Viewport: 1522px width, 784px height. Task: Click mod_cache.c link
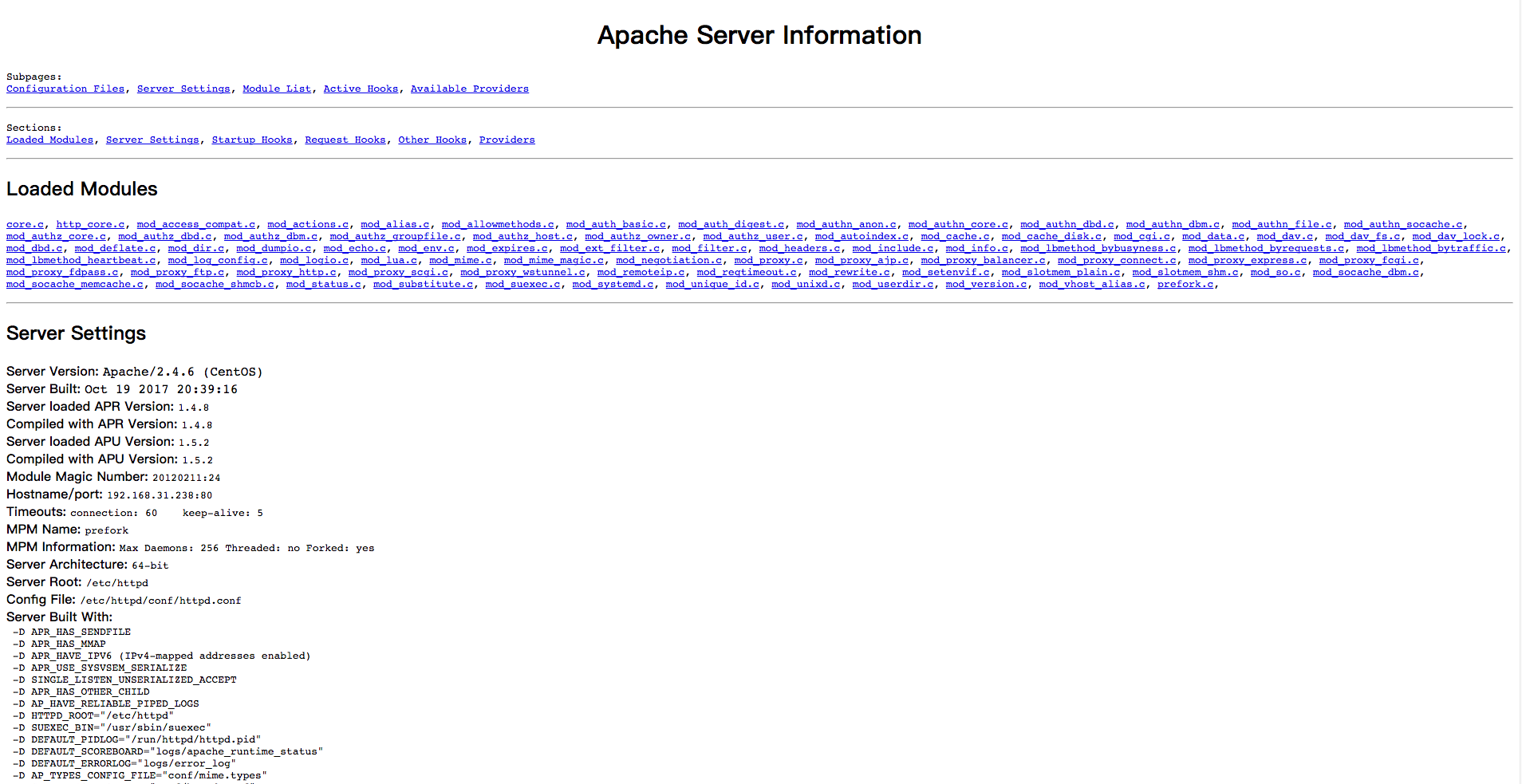(956, 236)
